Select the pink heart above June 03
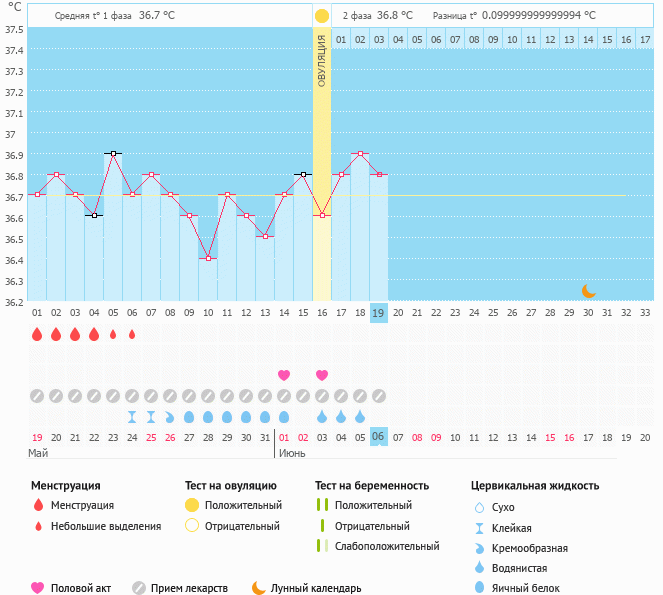The image size is (663, 595). click(x=322, y=375)
